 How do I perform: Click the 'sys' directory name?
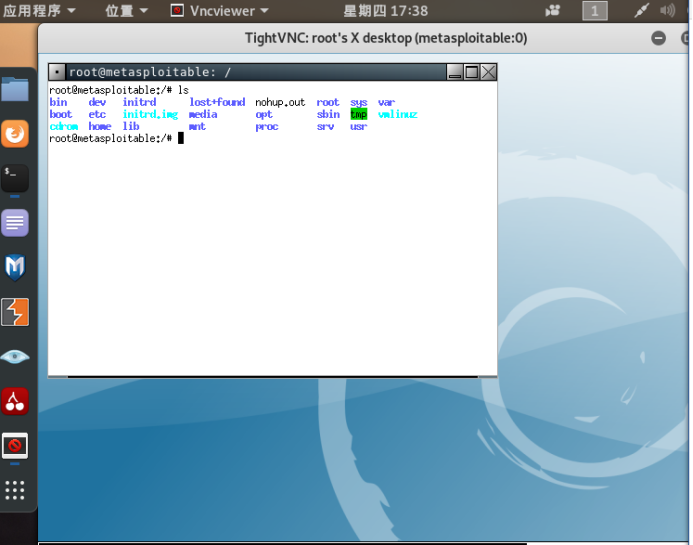(x=358, y=103)
